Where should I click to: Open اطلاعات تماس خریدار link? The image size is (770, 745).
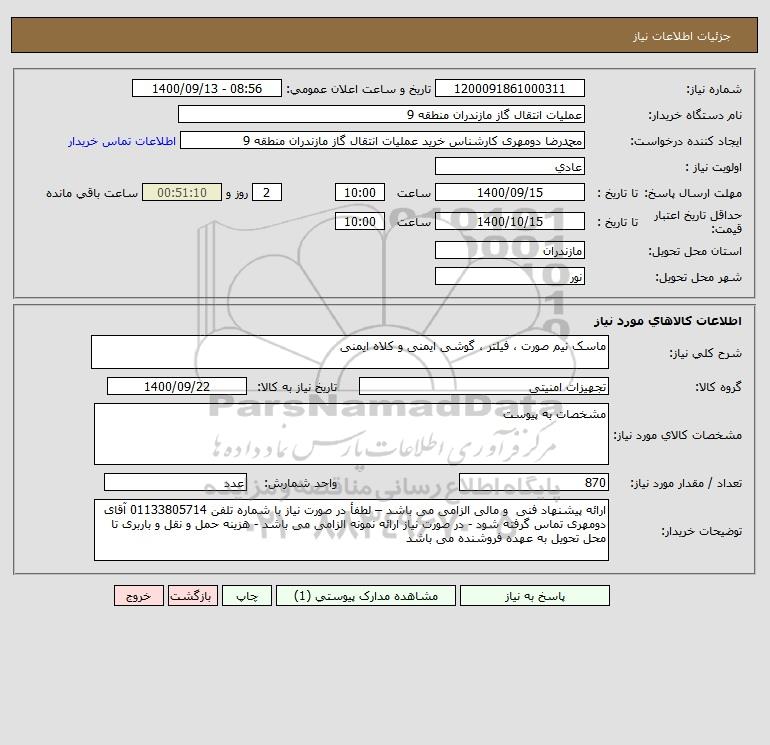(x=122, y=141)
